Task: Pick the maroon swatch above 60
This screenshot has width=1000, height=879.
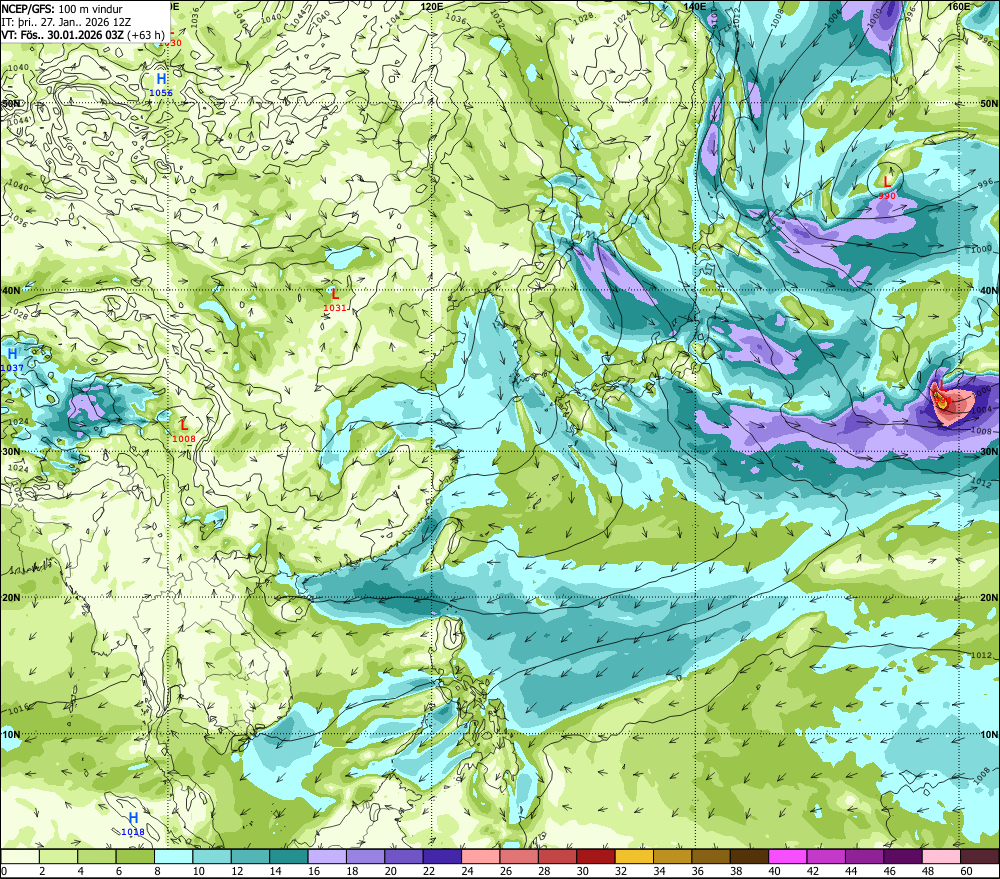Action: coord(979,856)
